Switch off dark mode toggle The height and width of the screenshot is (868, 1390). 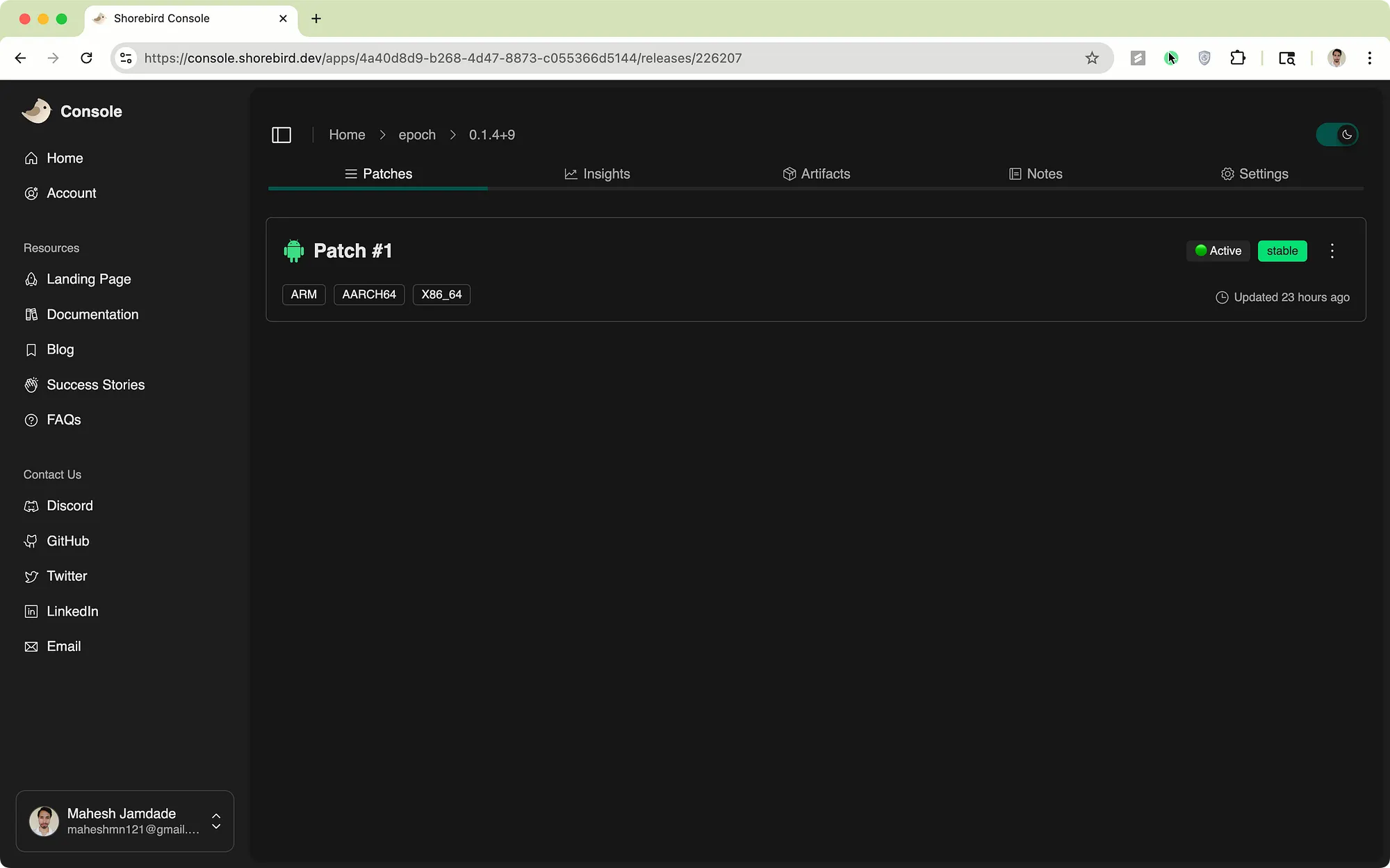click(x=1336, y=135)
